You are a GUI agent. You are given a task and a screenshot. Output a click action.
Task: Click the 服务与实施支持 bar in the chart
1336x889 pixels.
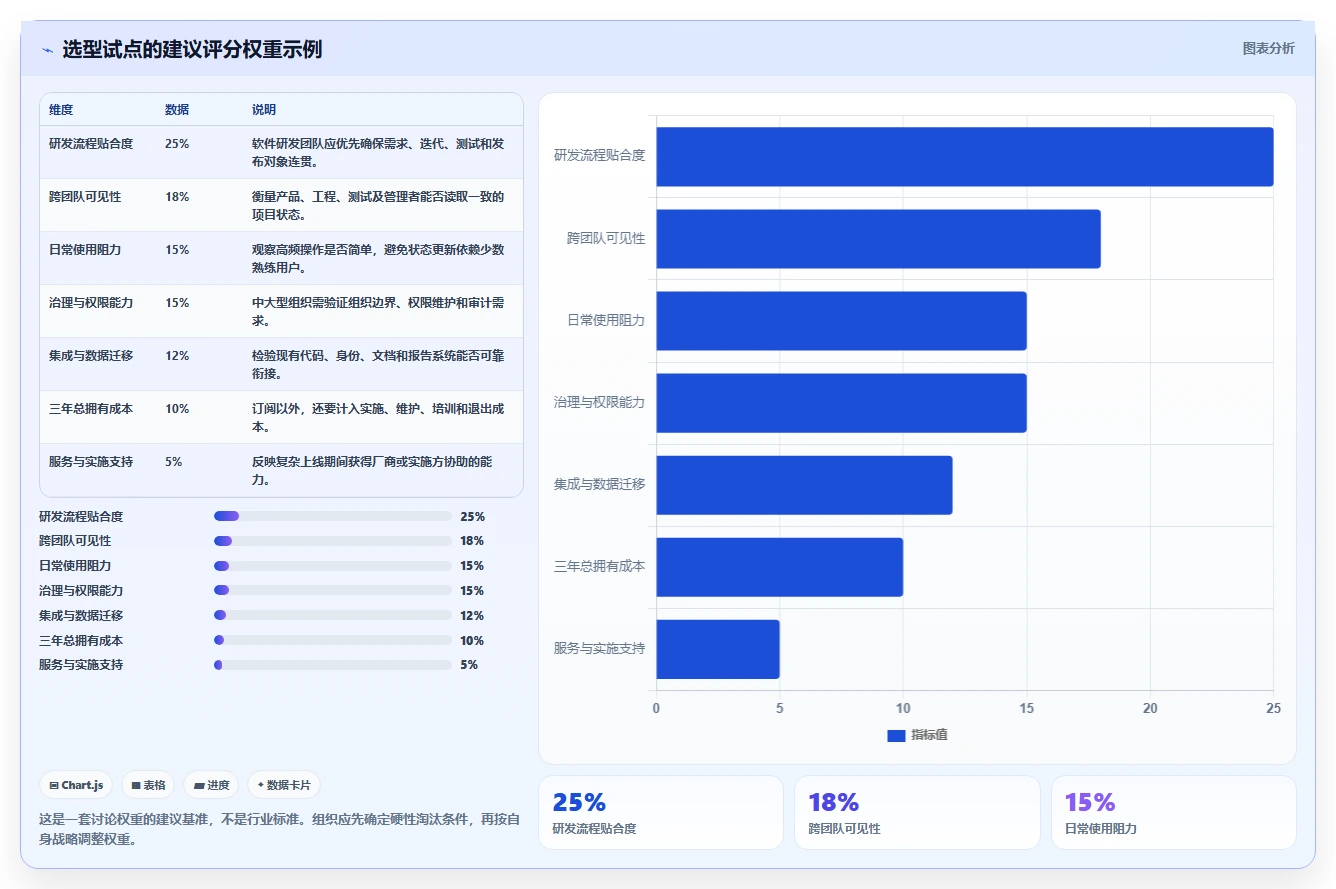[x=717, y=649]
